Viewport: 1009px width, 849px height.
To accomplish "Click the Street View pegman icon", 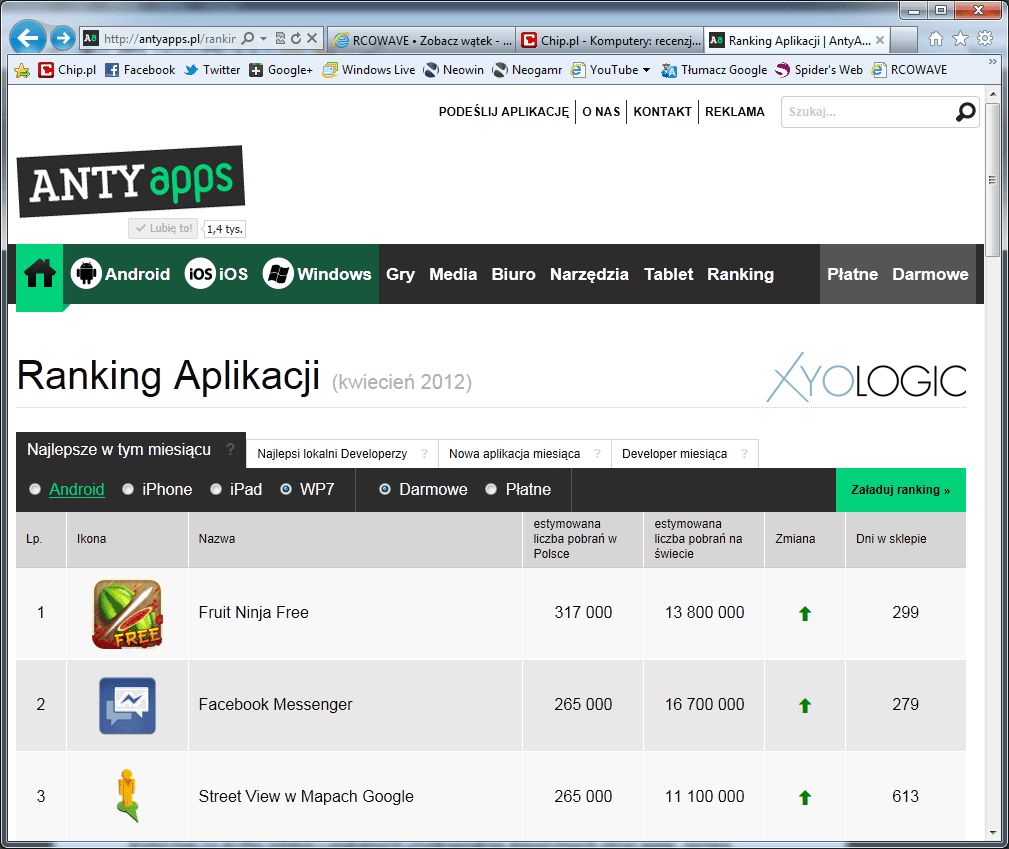I will 127,797.
